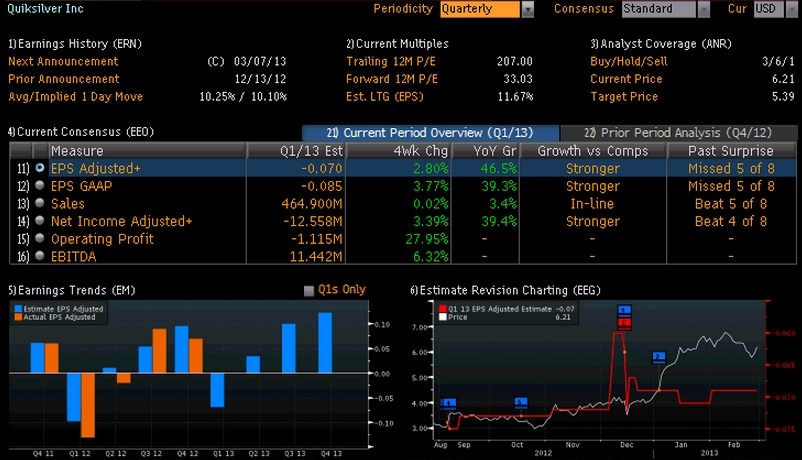Click the Forward 12M P/E label
The width and height of the screenshot is (802, 460).
392,79
